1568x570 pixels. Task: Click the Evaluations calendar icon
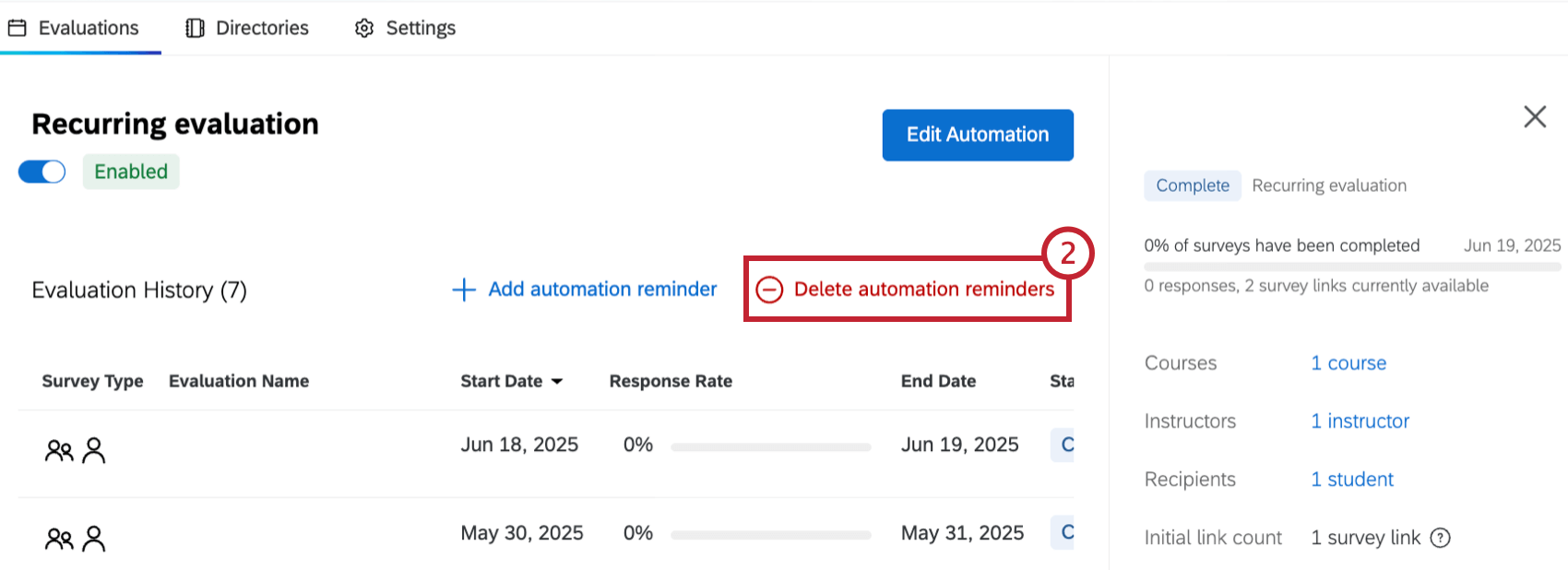pos(17,29)
